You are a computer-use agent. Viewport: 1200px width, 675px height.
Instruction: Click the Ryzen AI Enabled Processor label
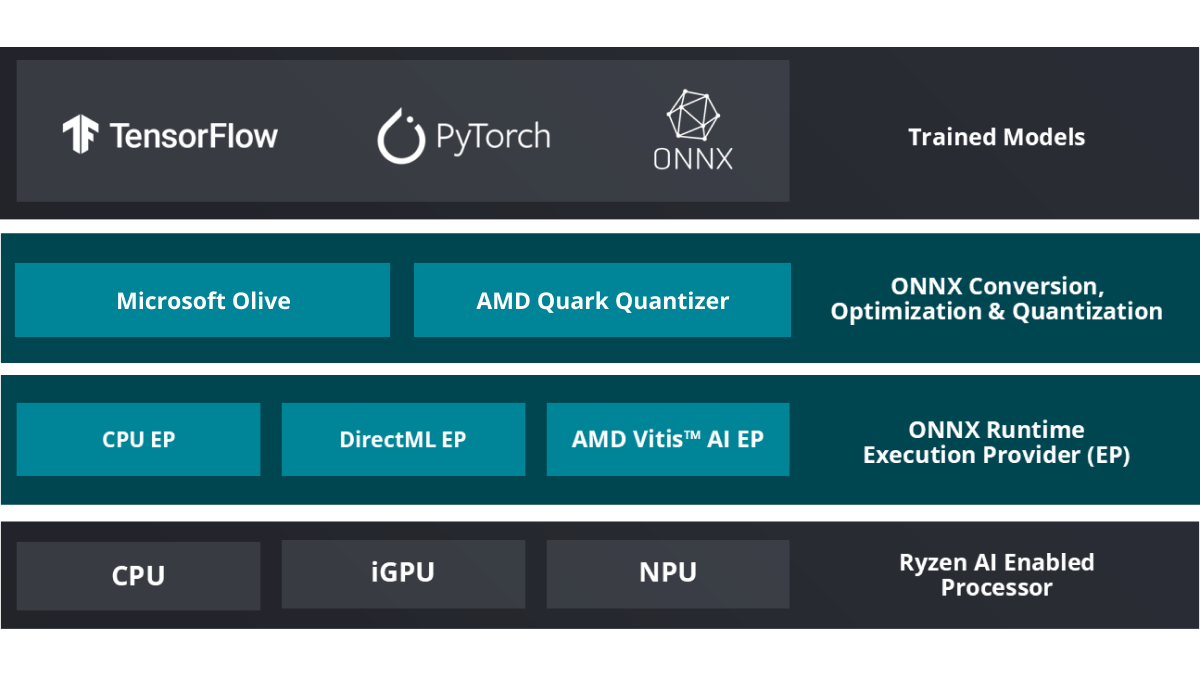click(x=996, y=575)
